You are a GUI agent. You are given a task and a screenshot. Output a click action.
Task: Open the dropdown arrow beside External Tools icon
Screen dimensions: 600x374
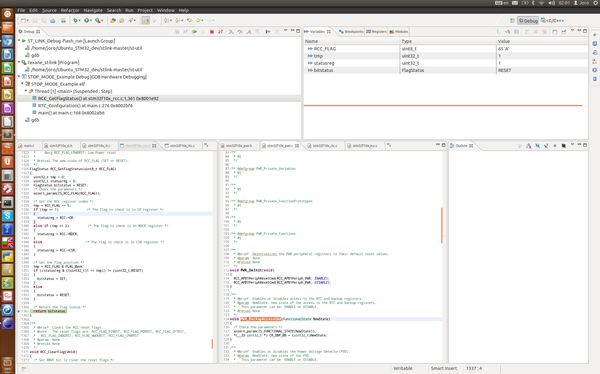[x=102, y=21]
